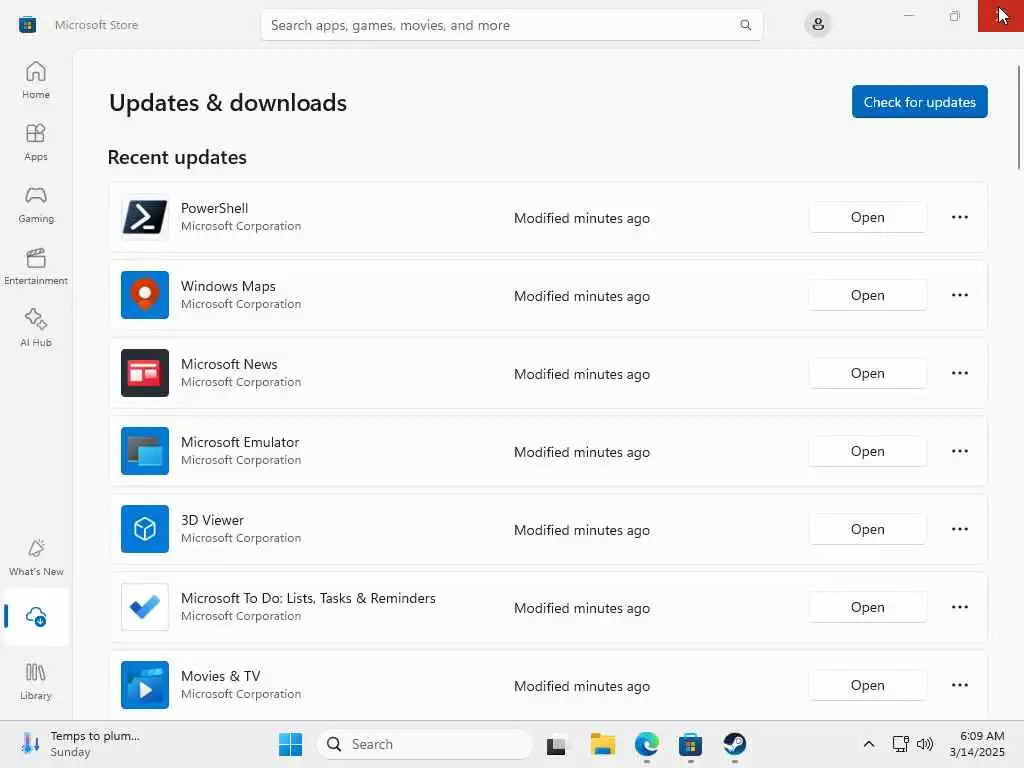Open more options for Microsoft To Do
The height and width of the screenshot is (768, 1024).
pos(960,607)
